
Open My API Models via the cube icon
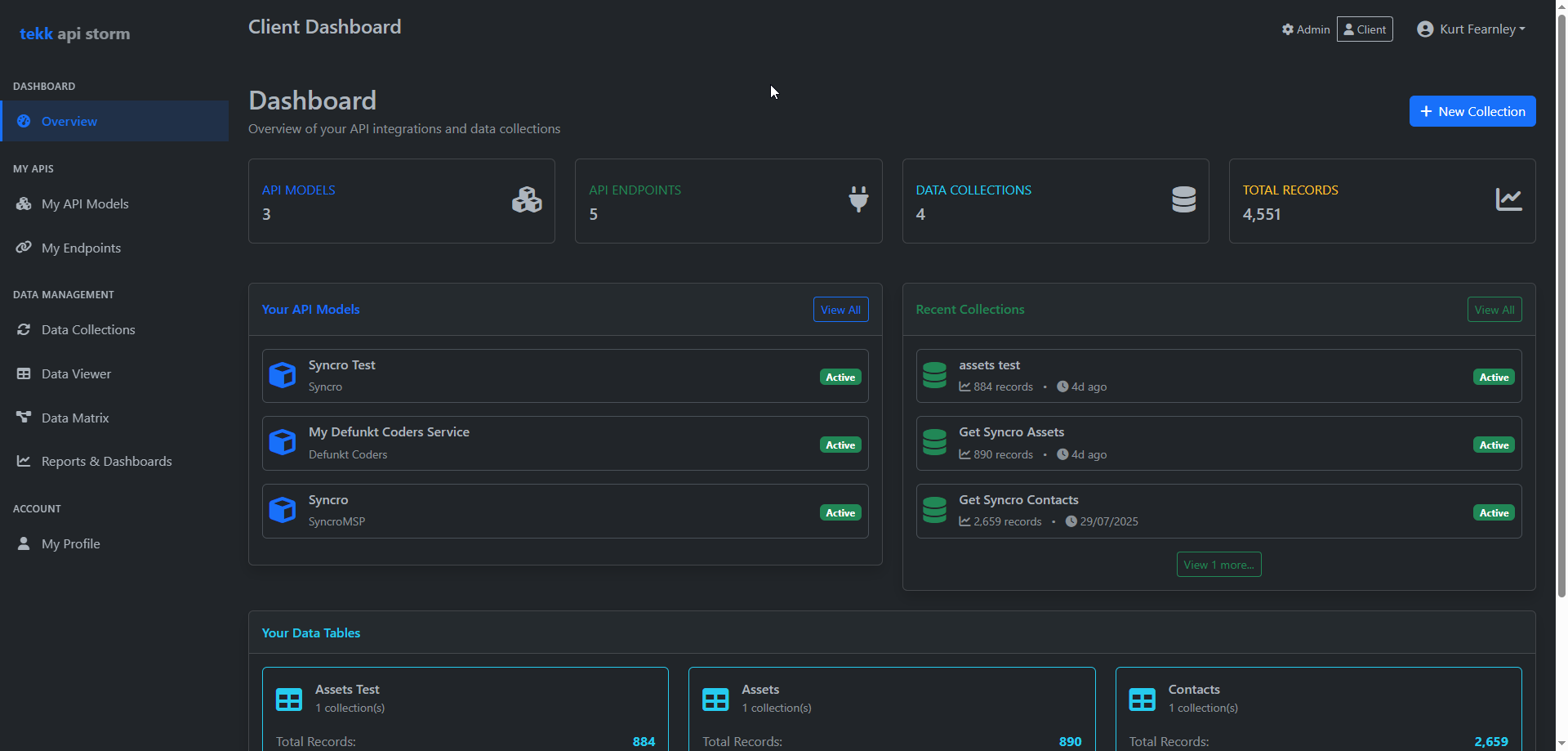coord(24,203)
